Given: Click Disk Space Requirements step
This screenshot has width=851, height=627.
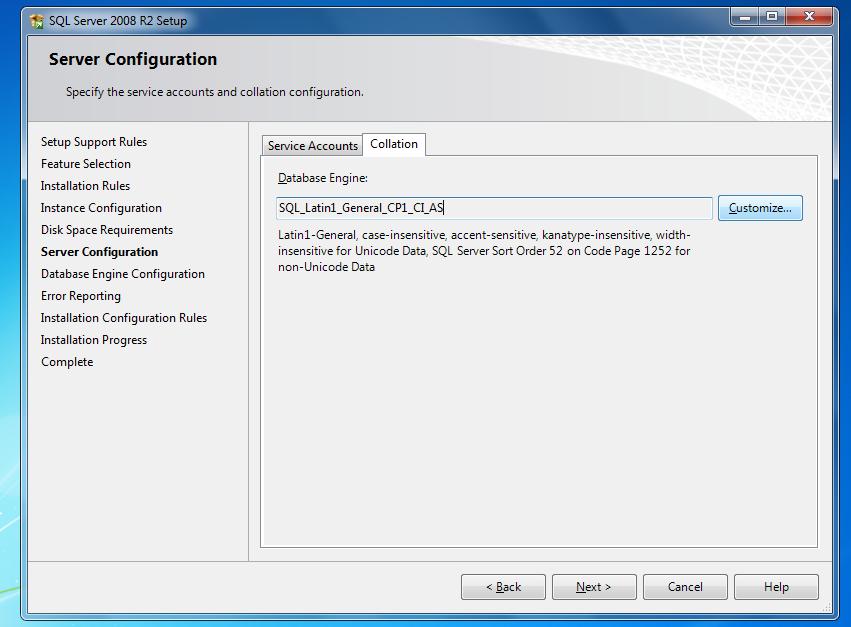Looking at the screenshot, I should [x=107, y=230].
